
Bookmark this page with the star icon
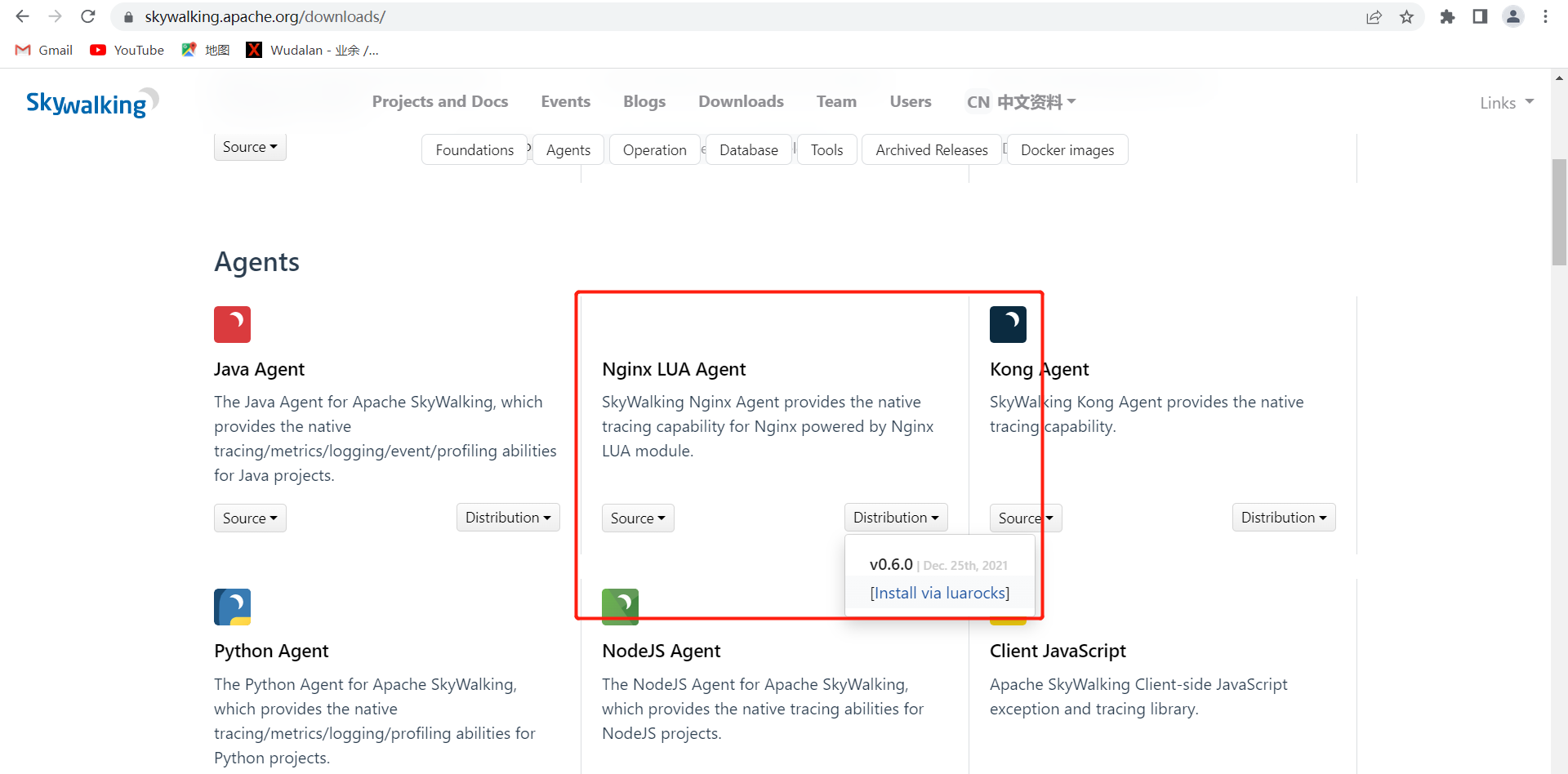[x=1406, y=17]
